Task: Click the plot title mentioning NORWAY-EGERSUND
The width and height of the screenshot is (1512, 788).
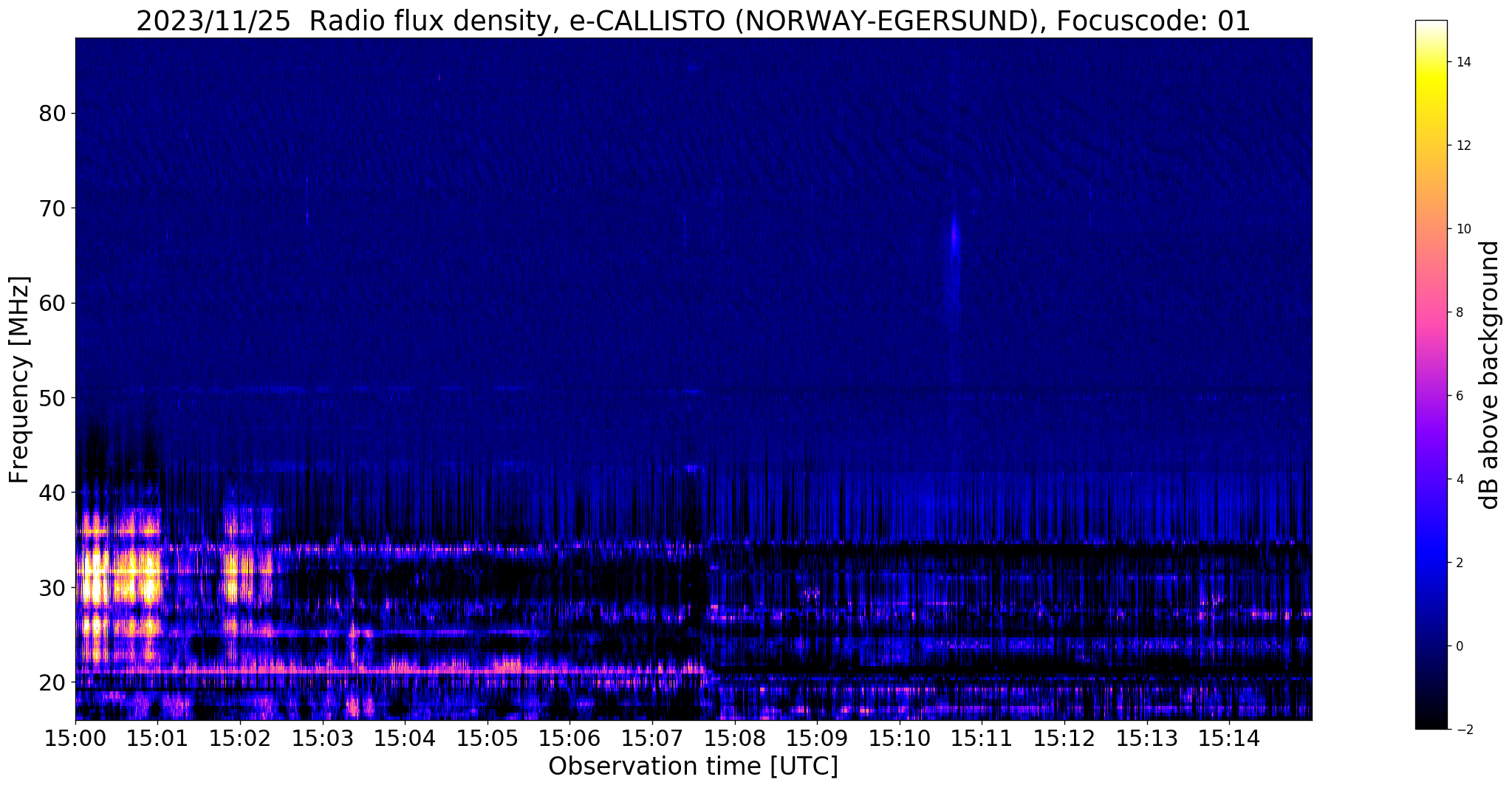Action: pyautogui.click(x=693, y=21)
